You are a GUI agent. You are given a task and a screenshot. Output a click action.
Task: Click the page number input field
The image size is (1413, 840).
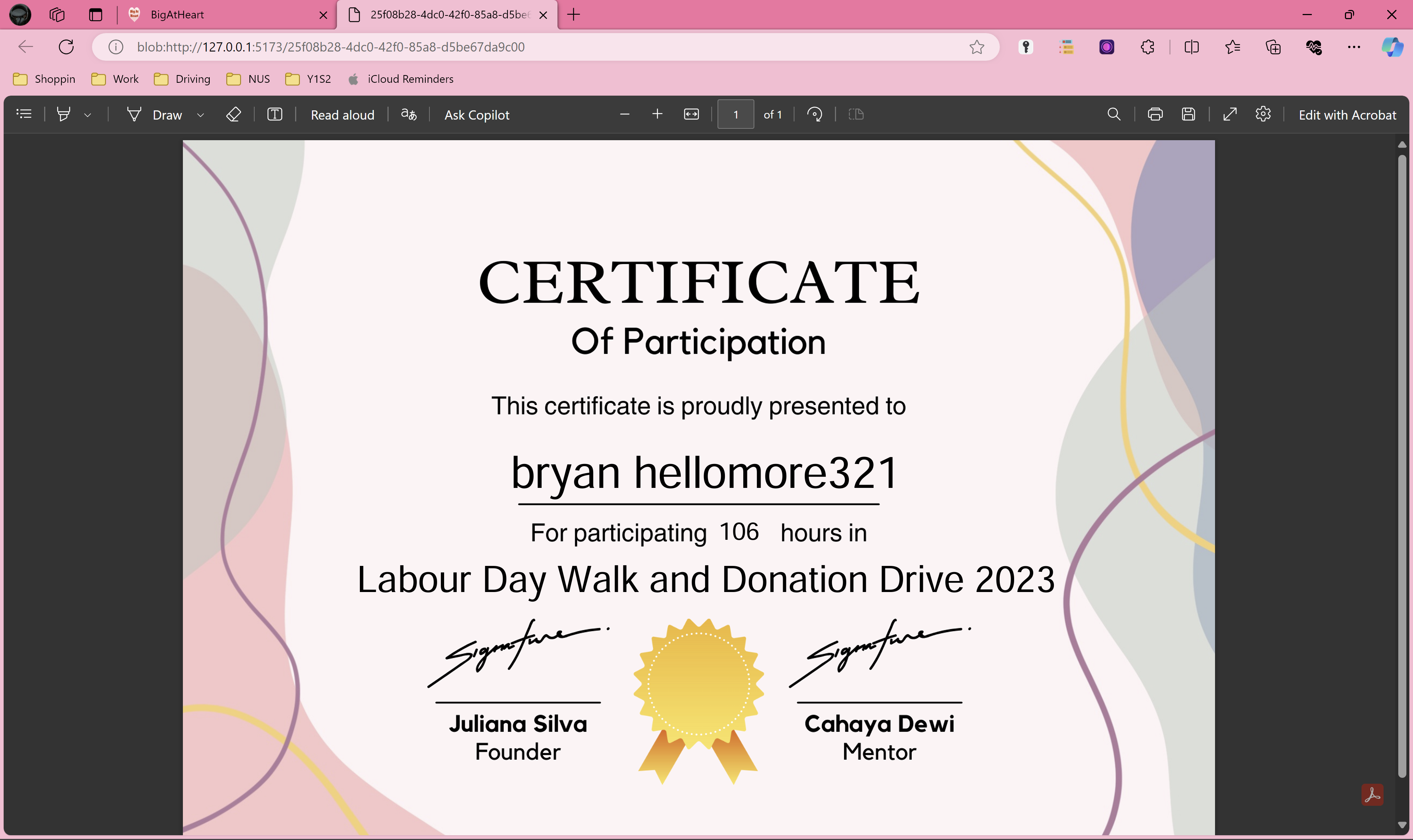pos(735,114)
